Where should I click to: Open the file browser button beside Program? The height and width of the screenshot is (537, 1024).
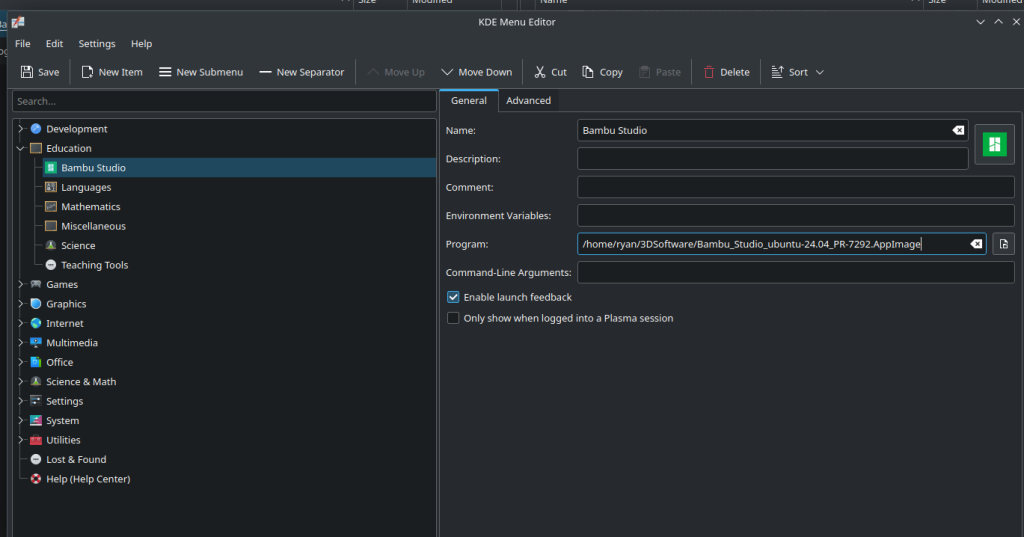(x=1003, y=244)
